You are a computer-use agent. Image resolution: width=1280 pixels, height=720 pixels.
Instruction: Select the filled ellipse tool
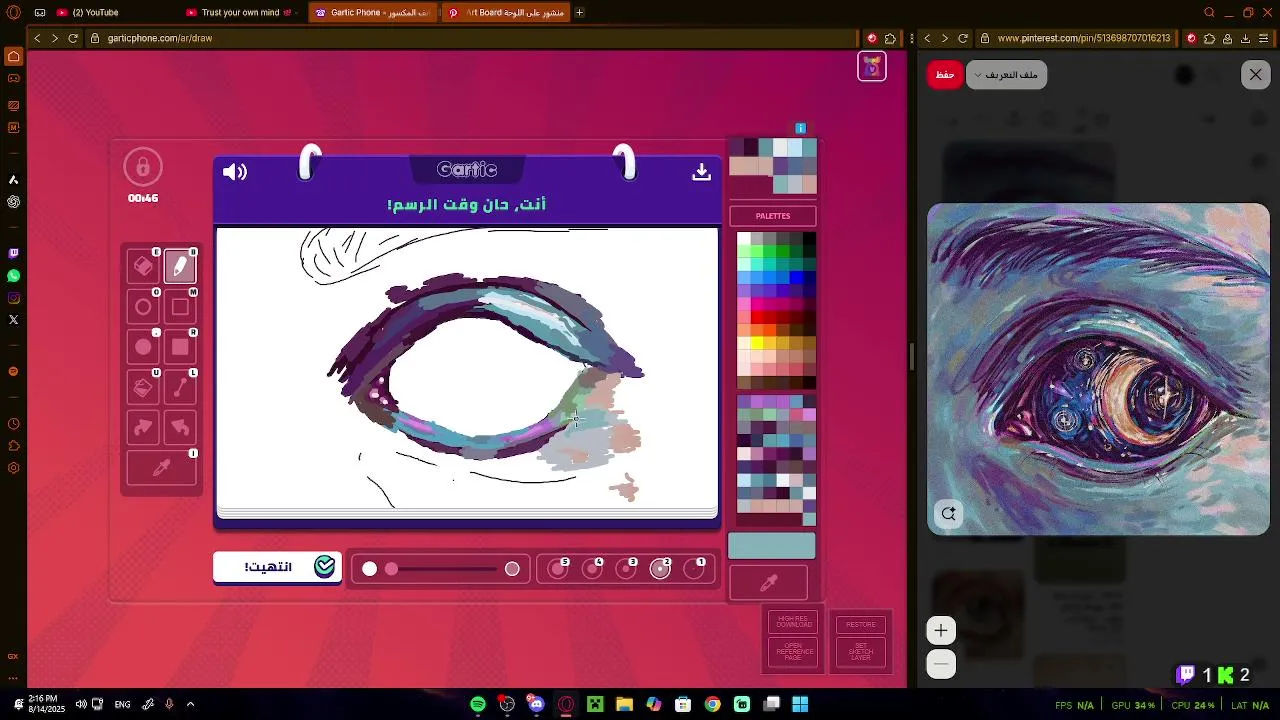pyautogui.click(x=143, y=347)
